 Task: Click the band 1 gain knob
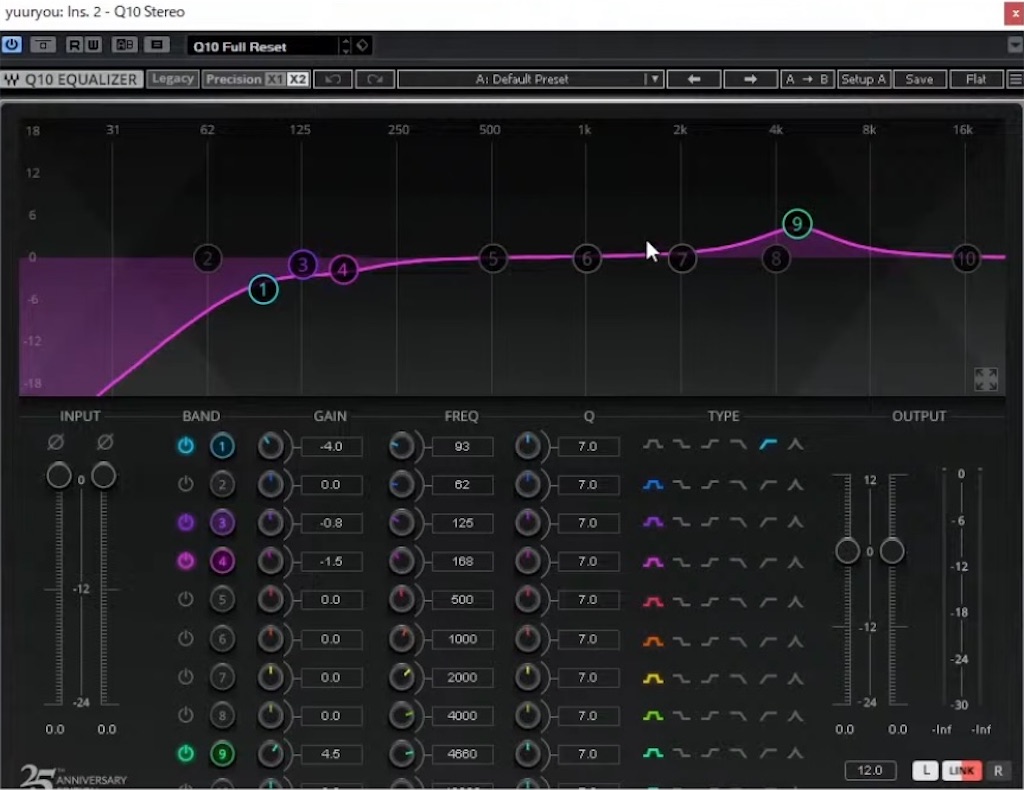pyautogui.click(x=270, y=447)
